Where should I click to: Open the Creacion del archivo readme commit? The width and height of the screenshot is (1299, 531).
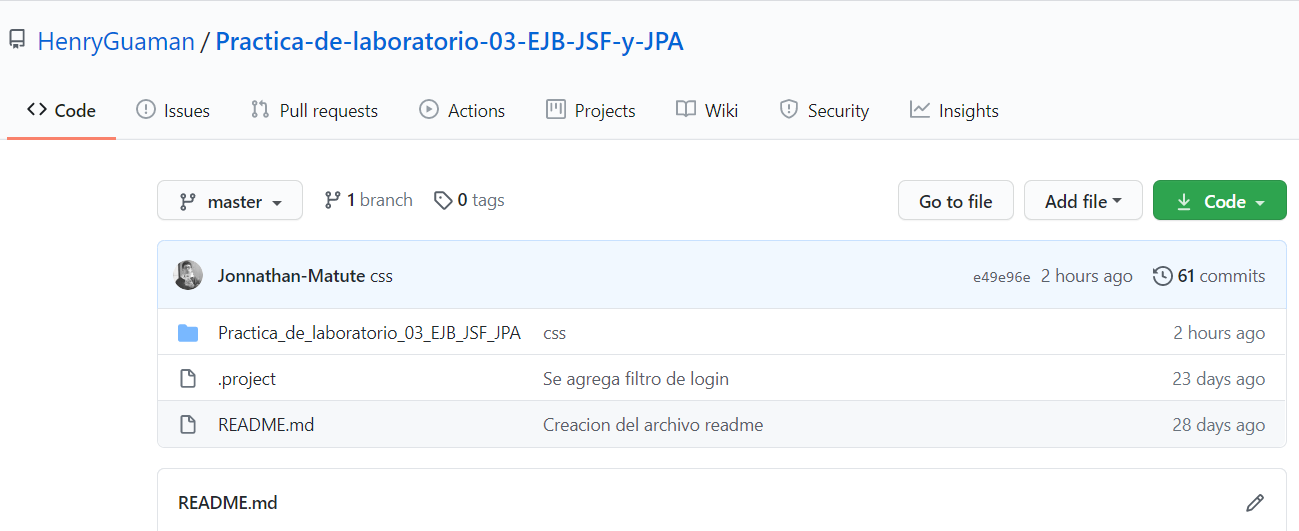pos(653,425)
